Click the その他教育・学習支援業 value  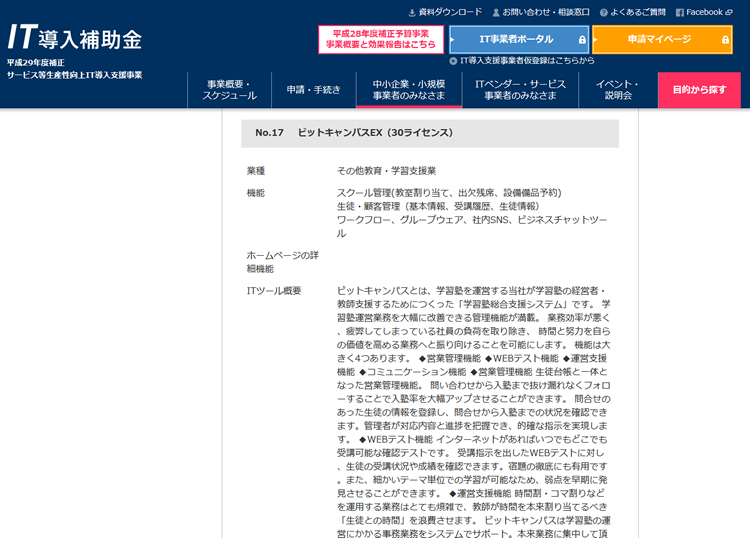coord(386,171)
